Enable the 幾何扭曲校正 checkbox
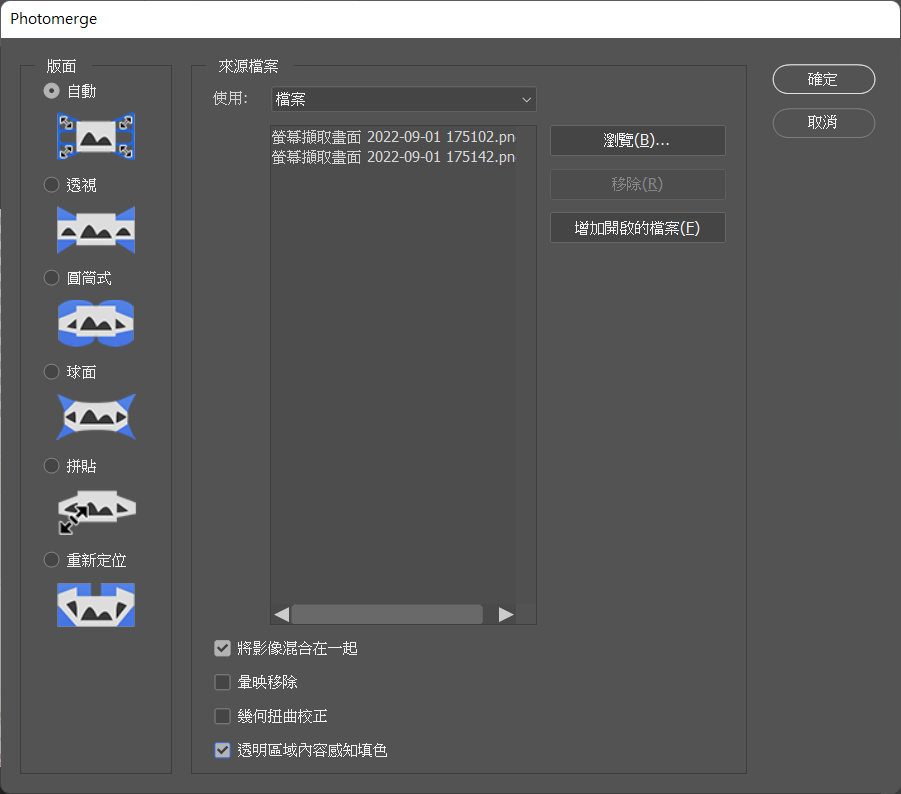Viewport: 901px width, 794px height. [x=222, y=716]
